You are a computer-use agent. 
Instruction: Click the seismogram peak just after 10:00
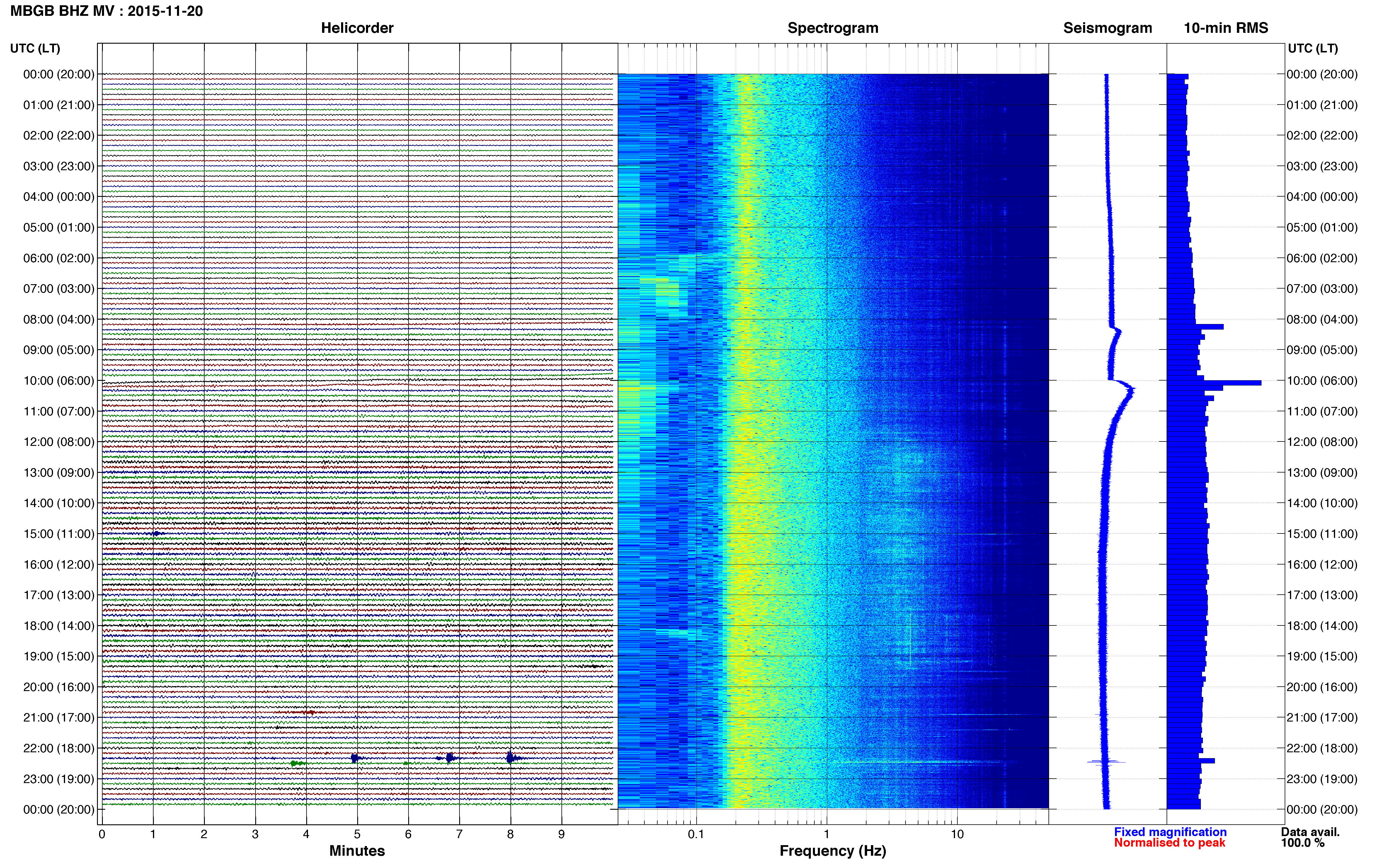[1131, 390]
